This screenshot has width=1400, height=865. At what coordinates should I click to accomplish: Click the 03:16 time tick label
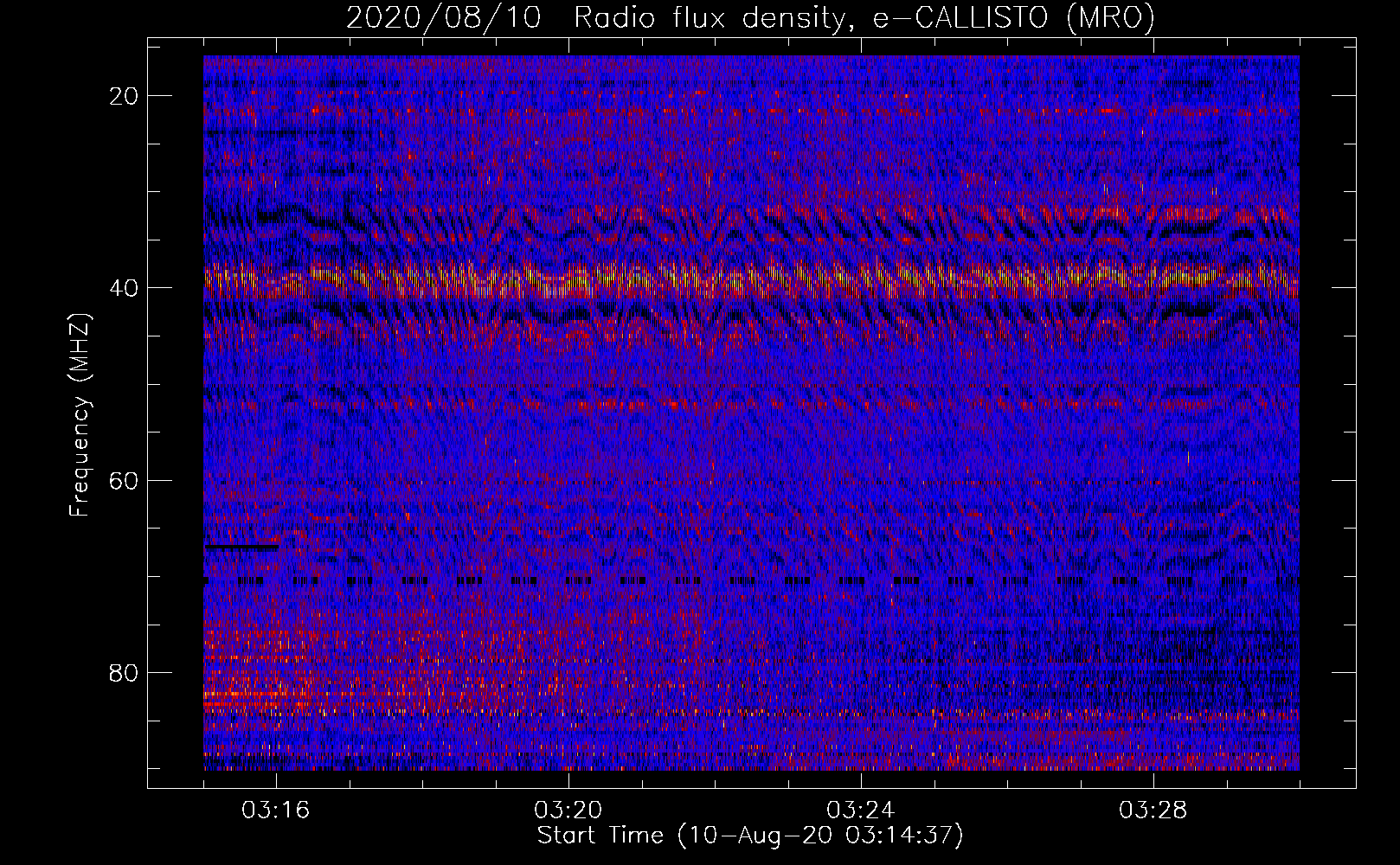(276, 811)
